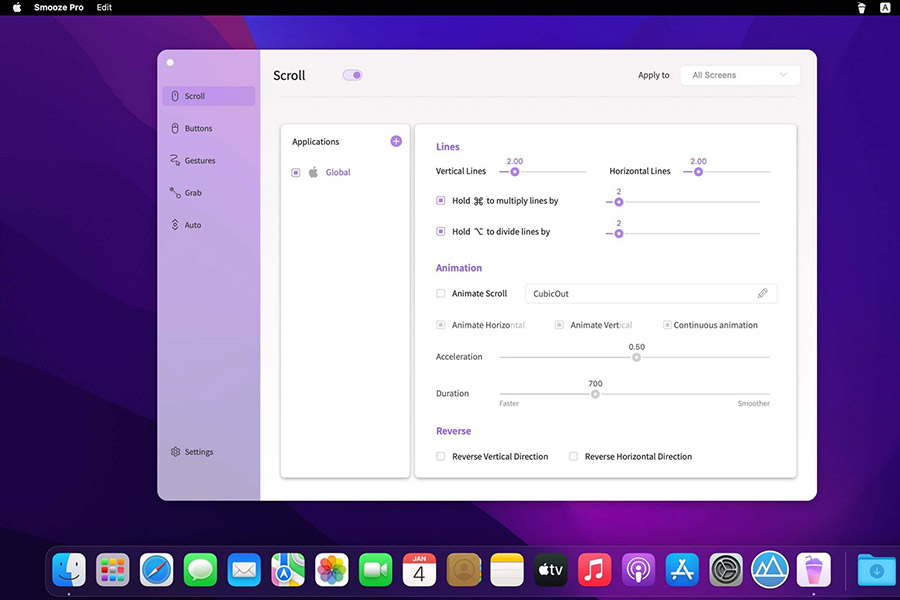Open Maps from the dock

(x=288, y=570)
